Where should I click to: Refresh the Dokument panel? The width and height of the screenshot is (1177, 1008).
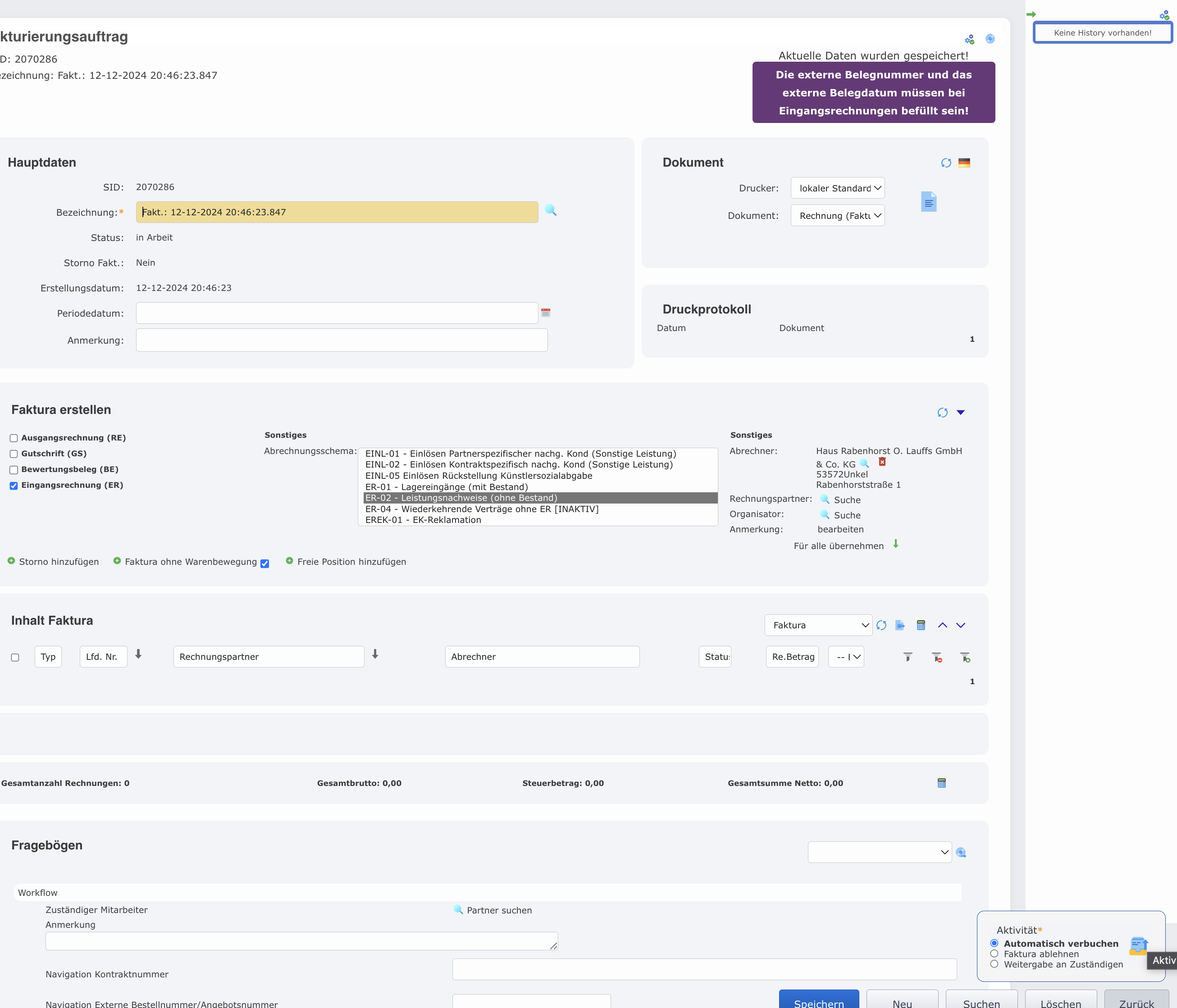point(945,163)
